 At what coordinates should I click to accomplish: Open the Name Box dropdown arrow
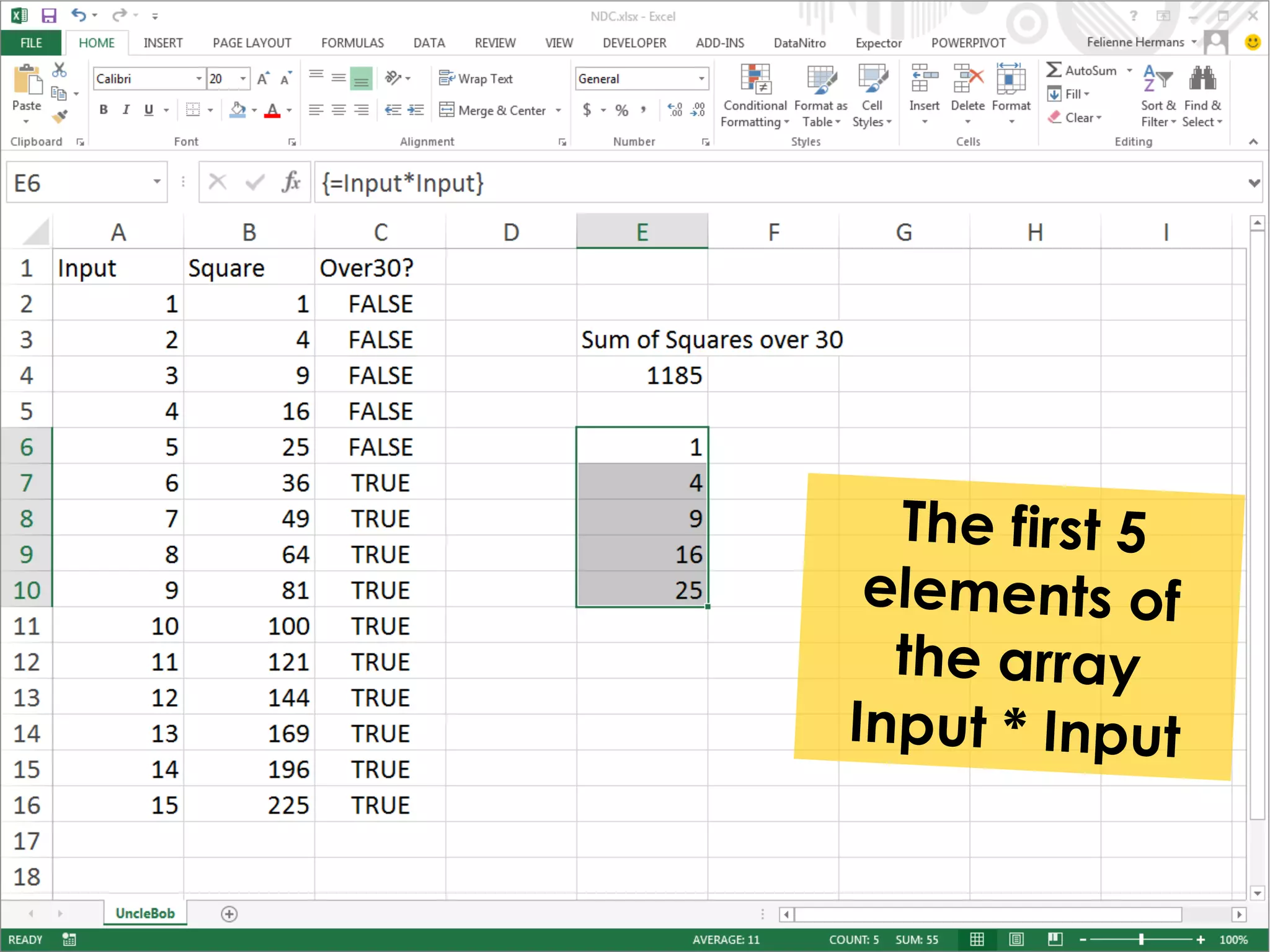157,182
